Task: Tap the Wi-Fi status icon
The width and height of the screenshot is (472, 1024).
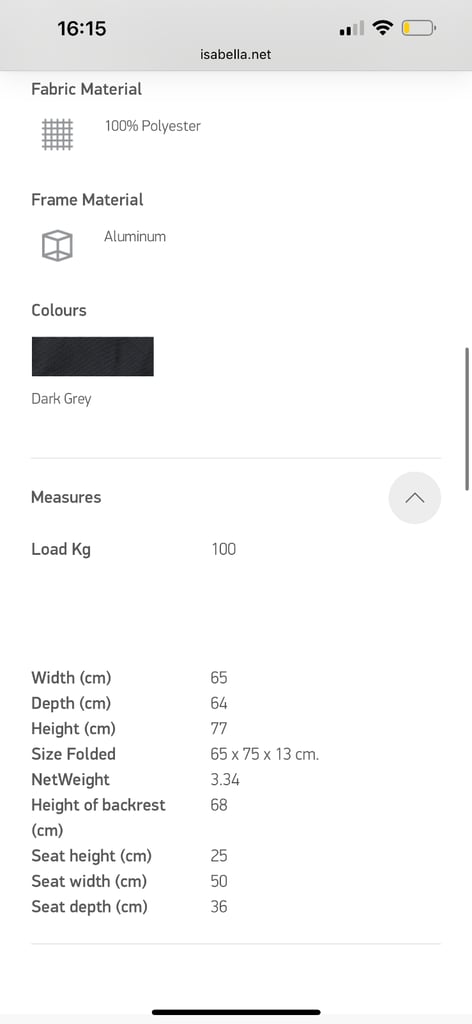Action: coord(383,28)
